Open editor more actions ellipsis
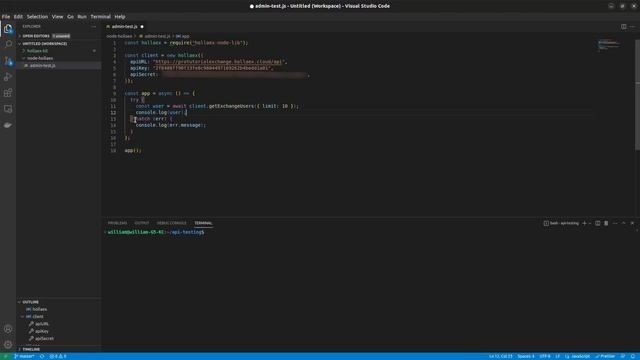 coord(632,27)
